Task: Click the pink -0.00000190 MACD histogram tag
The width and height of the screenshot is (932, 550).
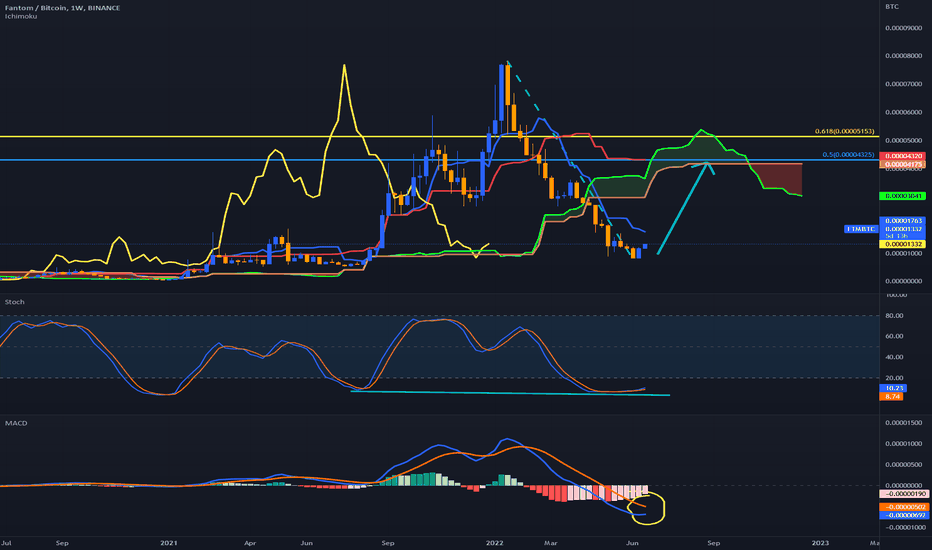Action: [903, 494]
